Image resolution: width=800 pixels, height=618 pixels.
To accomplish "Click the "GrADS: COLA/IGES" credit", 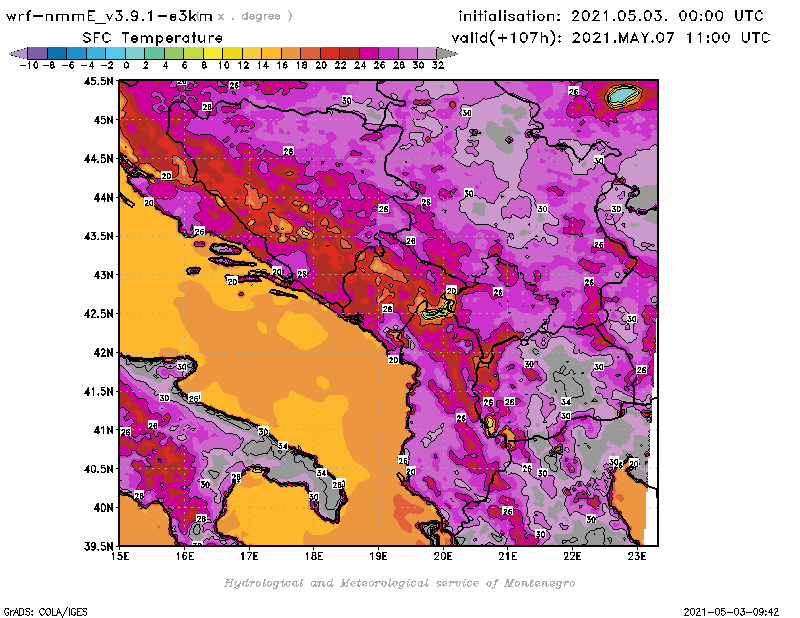I will pyautogui.click(x=45, y=612).
